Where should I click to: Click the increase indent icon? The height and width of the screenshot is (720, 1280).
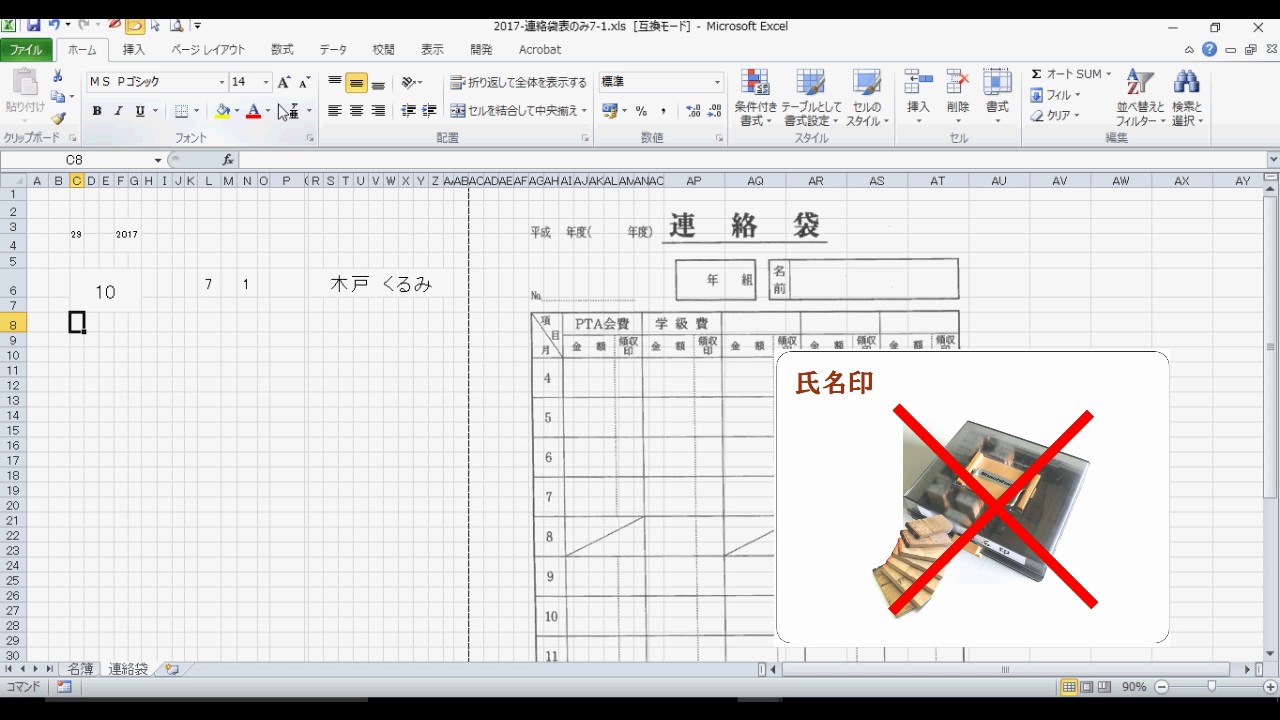[429, 111]
